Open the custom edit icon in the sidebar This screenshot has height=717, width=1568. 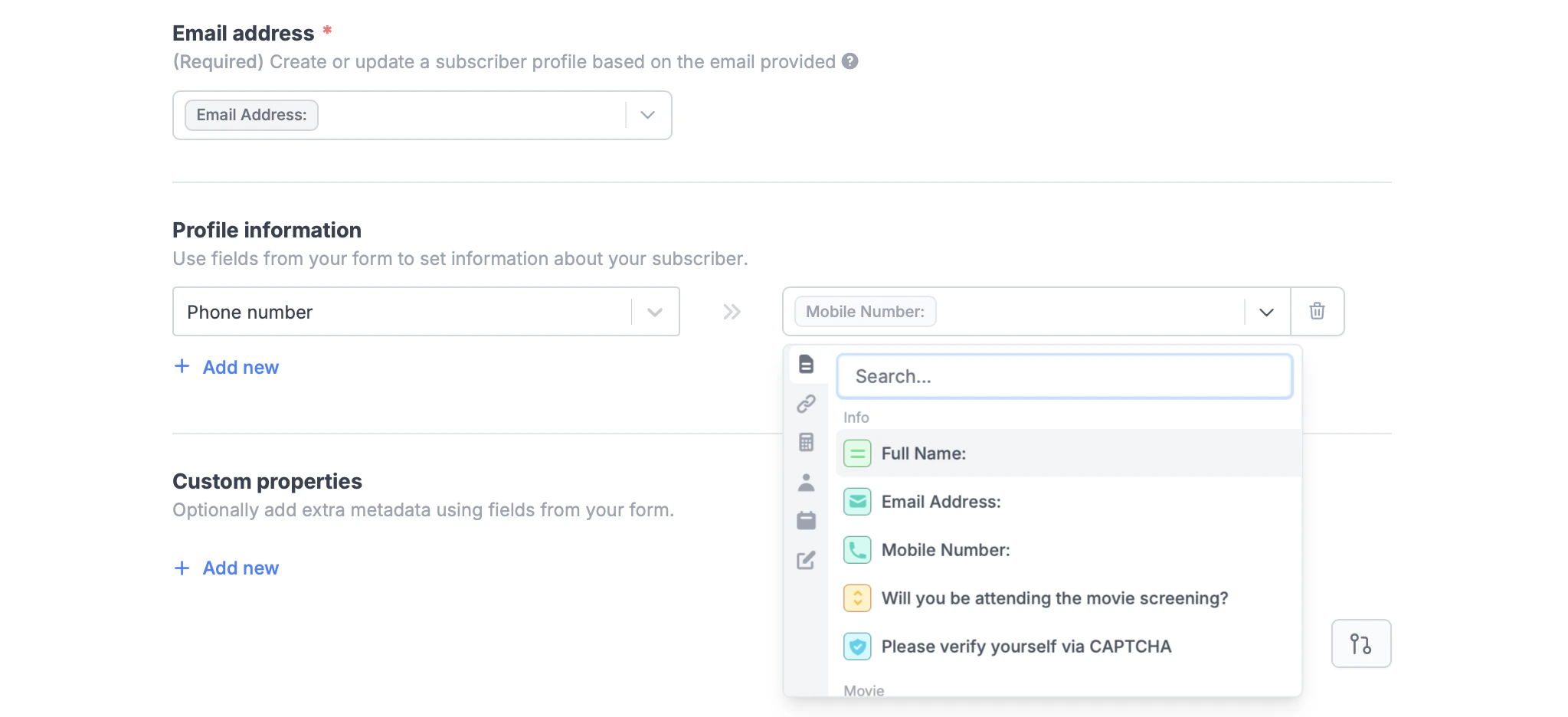[x=807, y=561]
